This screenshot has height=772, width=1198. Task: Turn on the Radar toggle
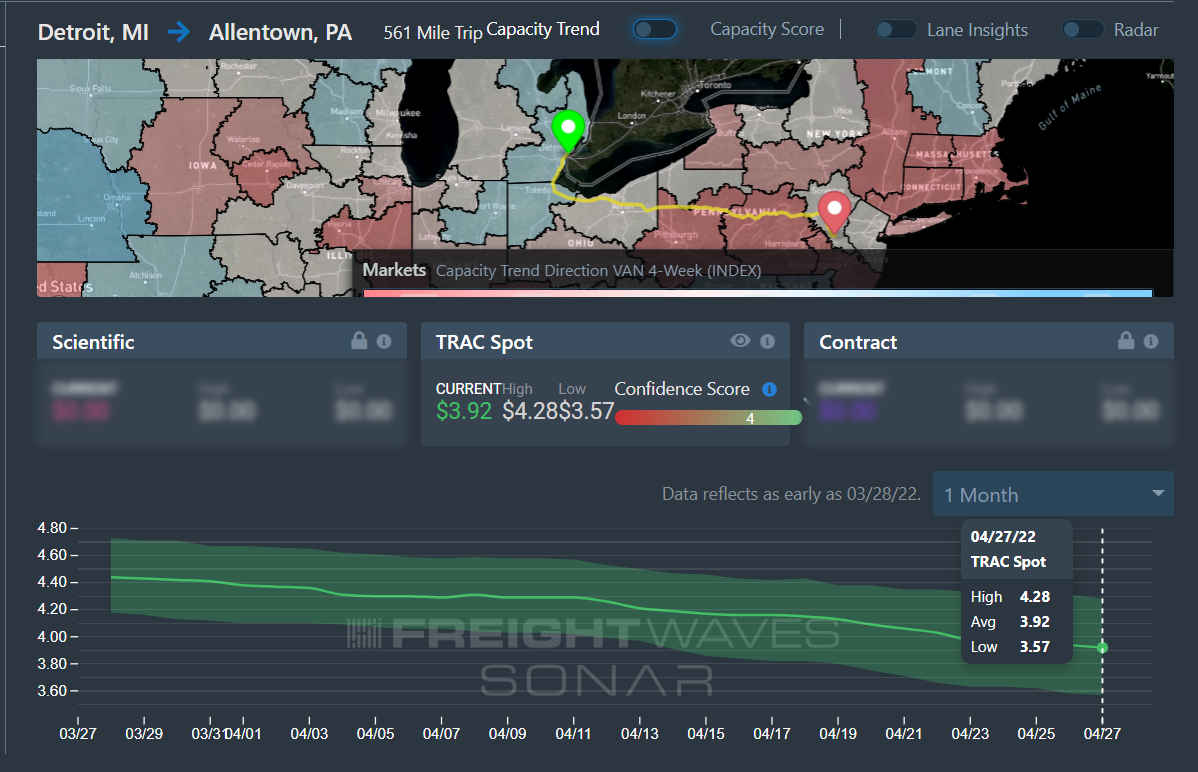click(1083, 30)
